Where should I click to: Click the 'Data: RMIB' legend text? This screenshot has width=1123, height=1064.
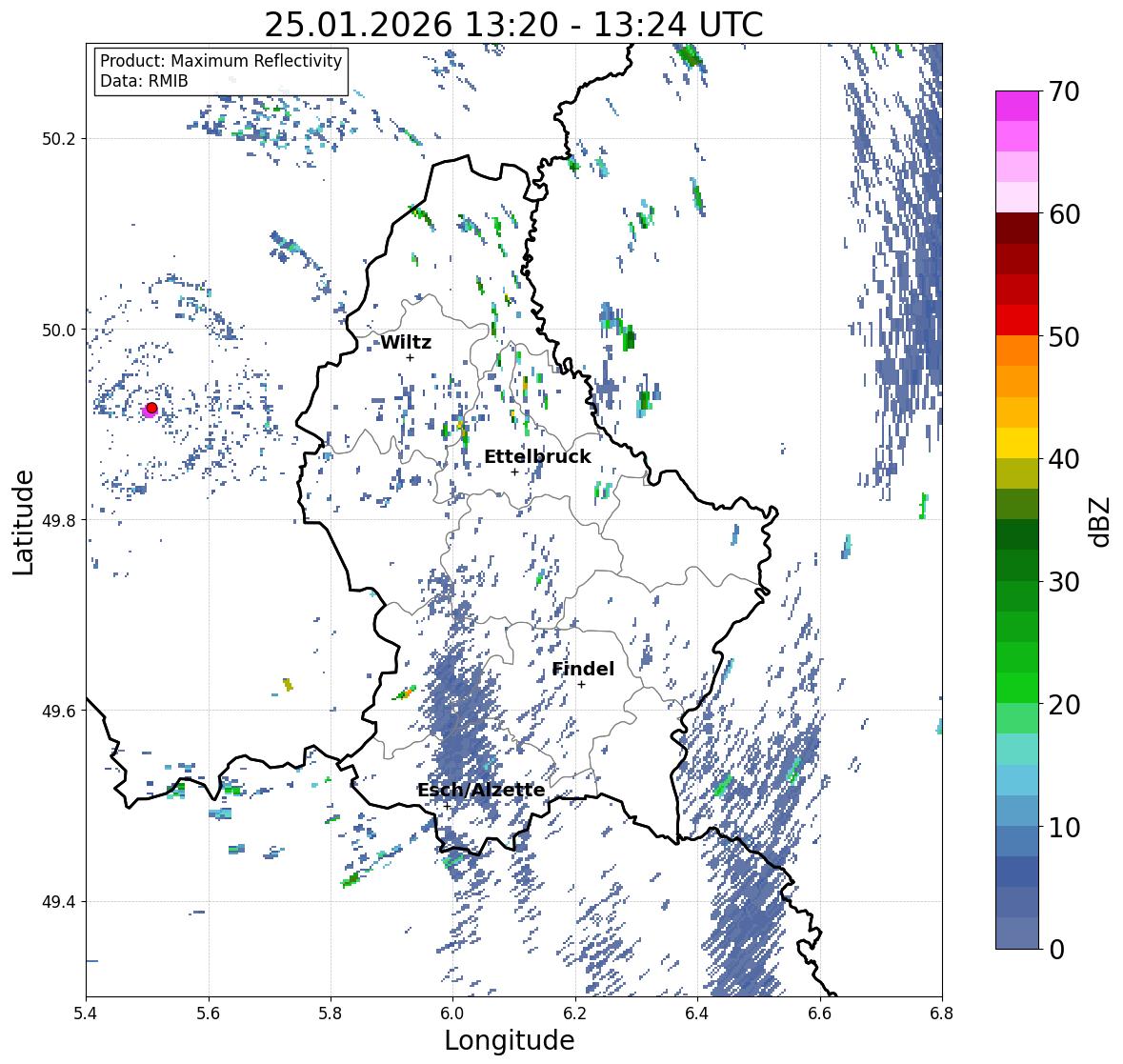144,81
